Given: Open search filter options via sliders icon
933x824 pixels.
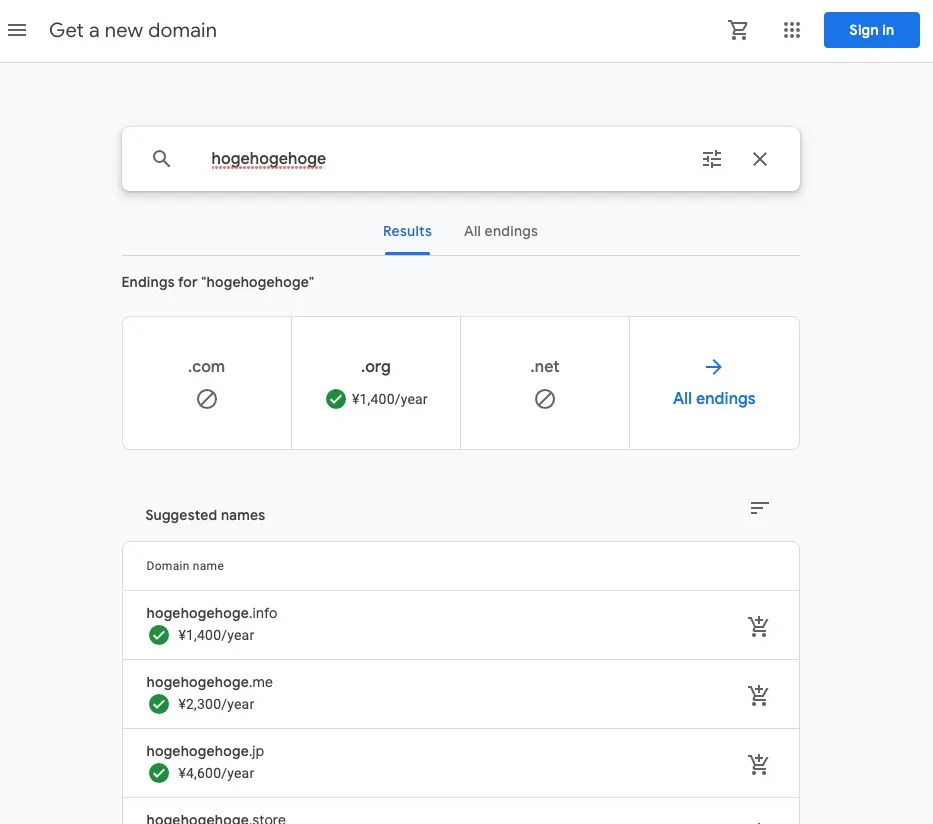Looking at the screenshot, I should pyautogui.click(x=712, y=158).
